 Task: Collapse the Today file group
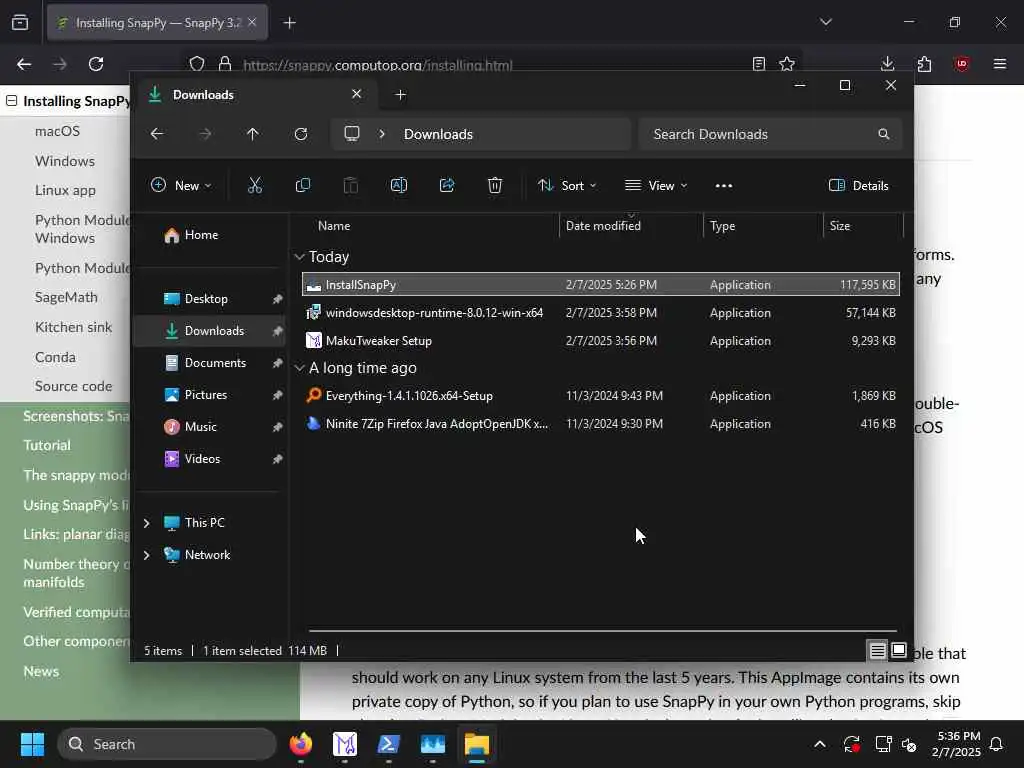tap(300, 257)
